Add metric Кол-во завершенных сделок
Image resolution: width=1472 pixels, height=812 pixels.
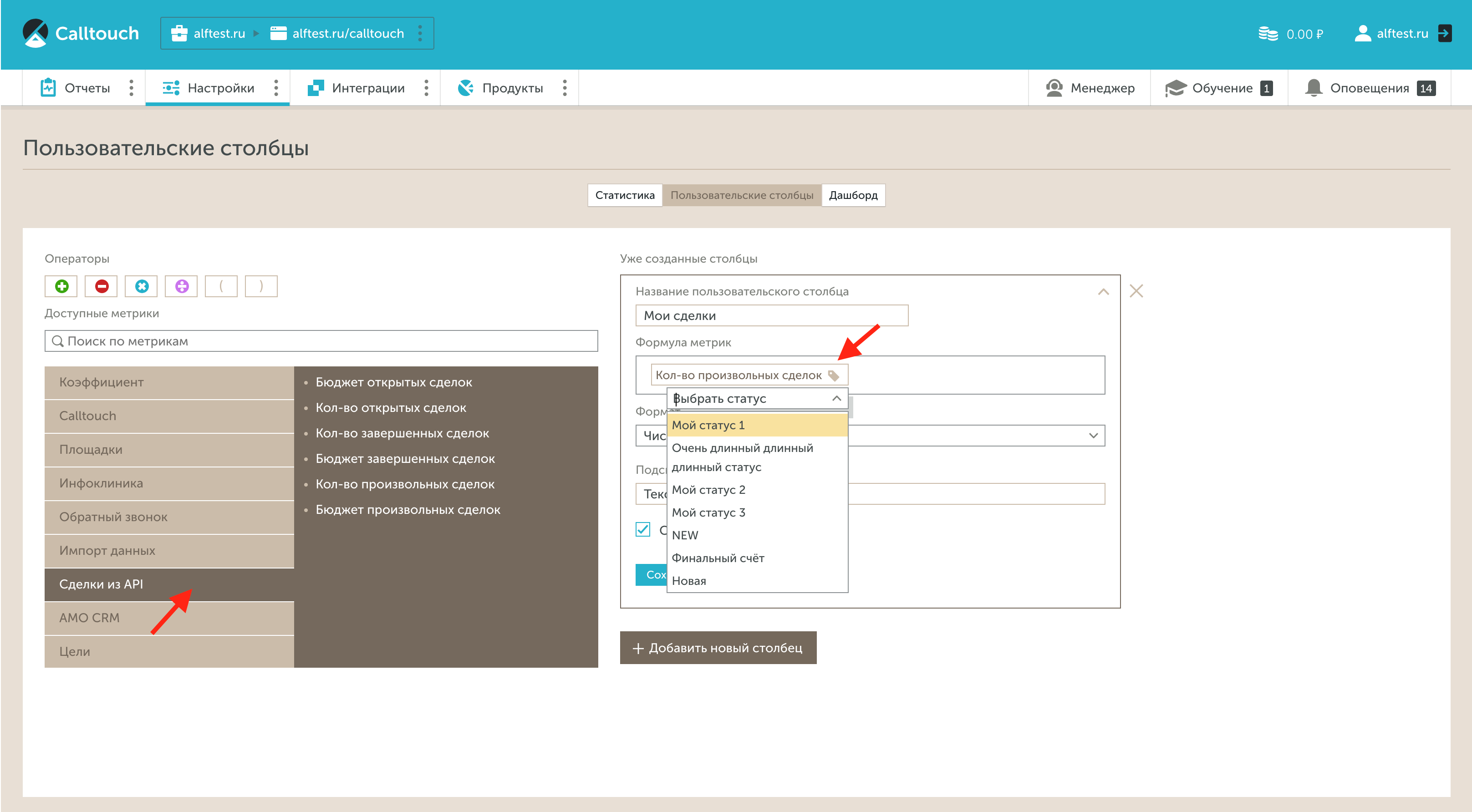click(402, 433)
